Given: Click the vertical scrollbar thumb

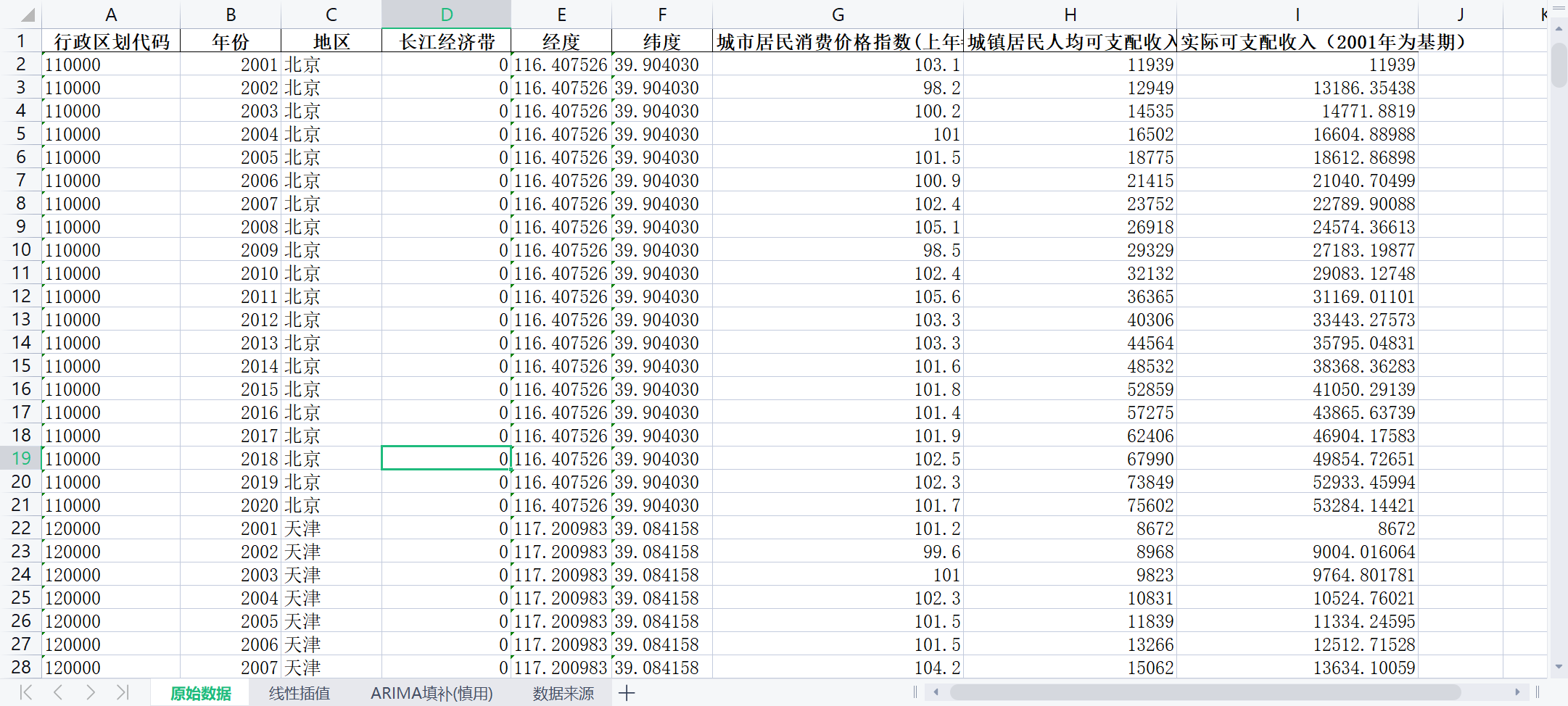Looking at the screenshot, I should click(1559, 65).
